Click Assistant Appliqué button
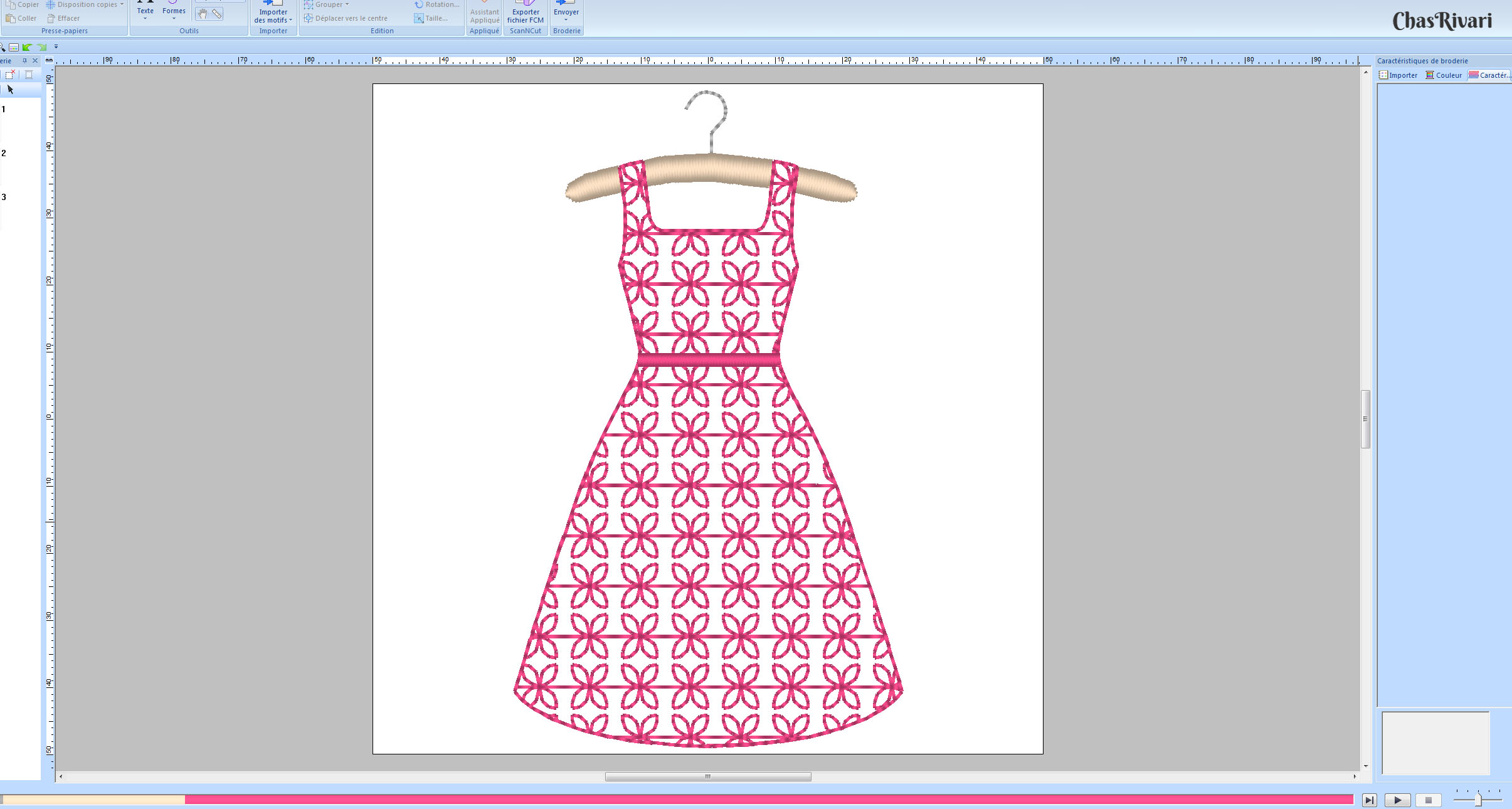The width and height of the screenshot is (1512, 809). coord(485,13)
